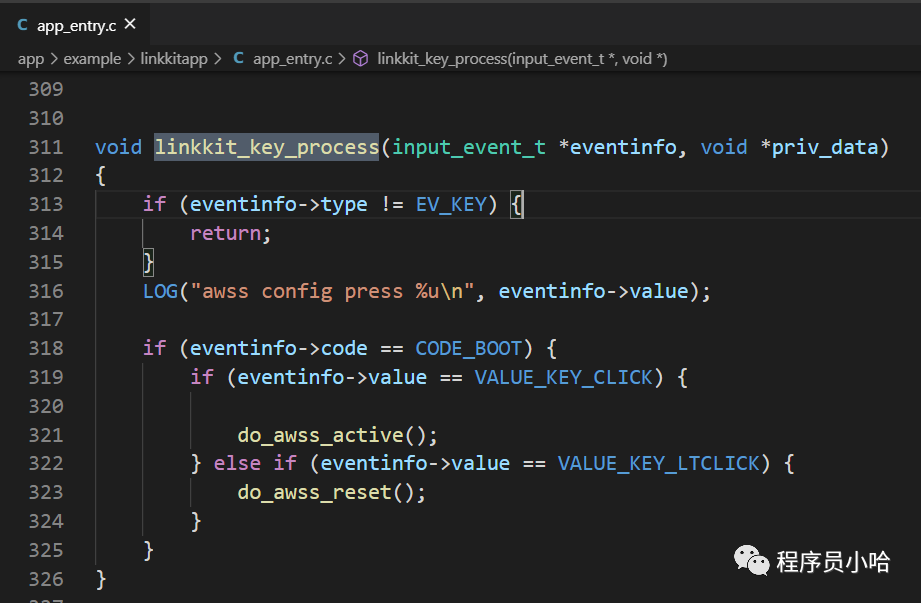Open the 'example' breadcrumb segment
921x603 pixels.
[x=92, y=59]
